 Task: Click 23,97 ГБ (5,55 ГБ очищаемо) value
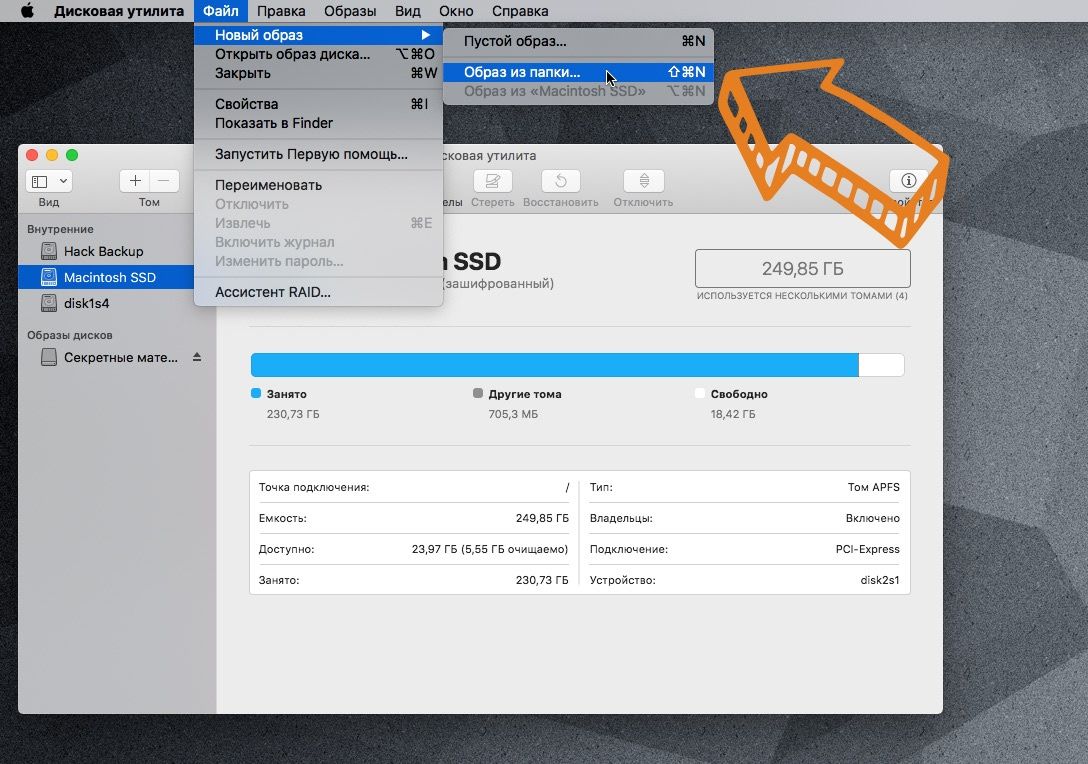tap(490, 549)
